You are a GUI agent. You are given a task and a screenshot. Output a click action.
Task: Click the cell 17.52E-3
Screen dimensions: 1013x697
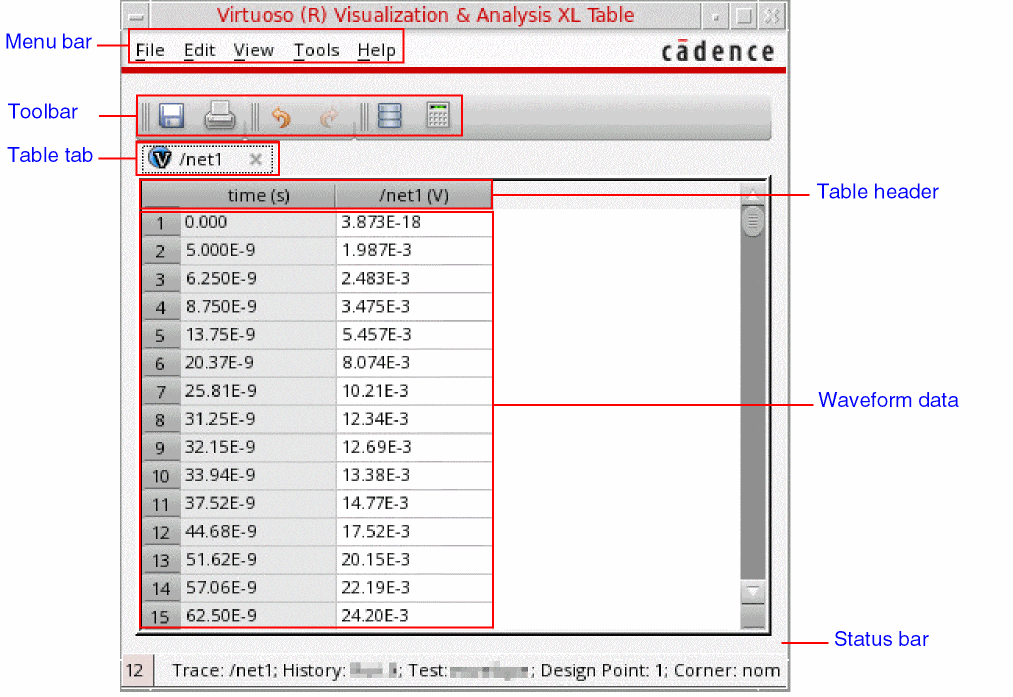point(414,532)
